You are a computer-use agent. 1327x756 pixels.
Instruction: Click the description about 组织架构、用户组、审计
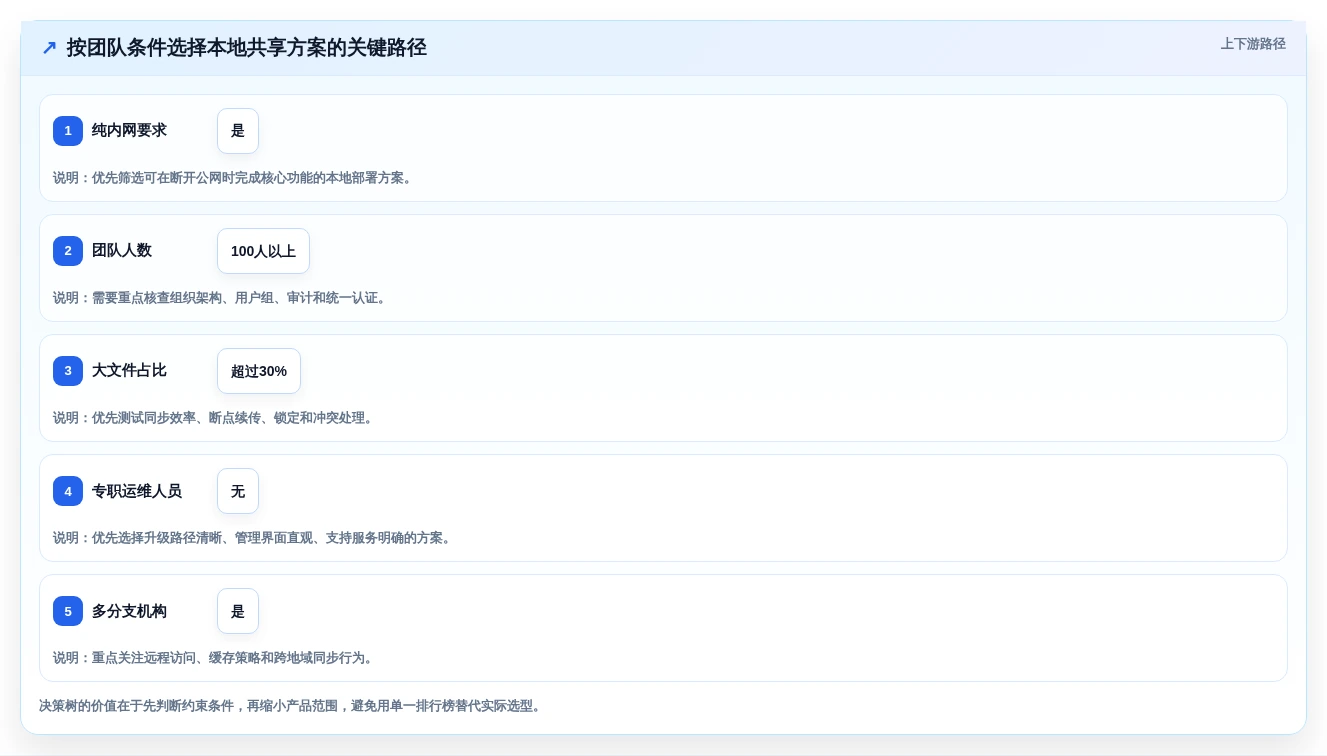point(222,298)
